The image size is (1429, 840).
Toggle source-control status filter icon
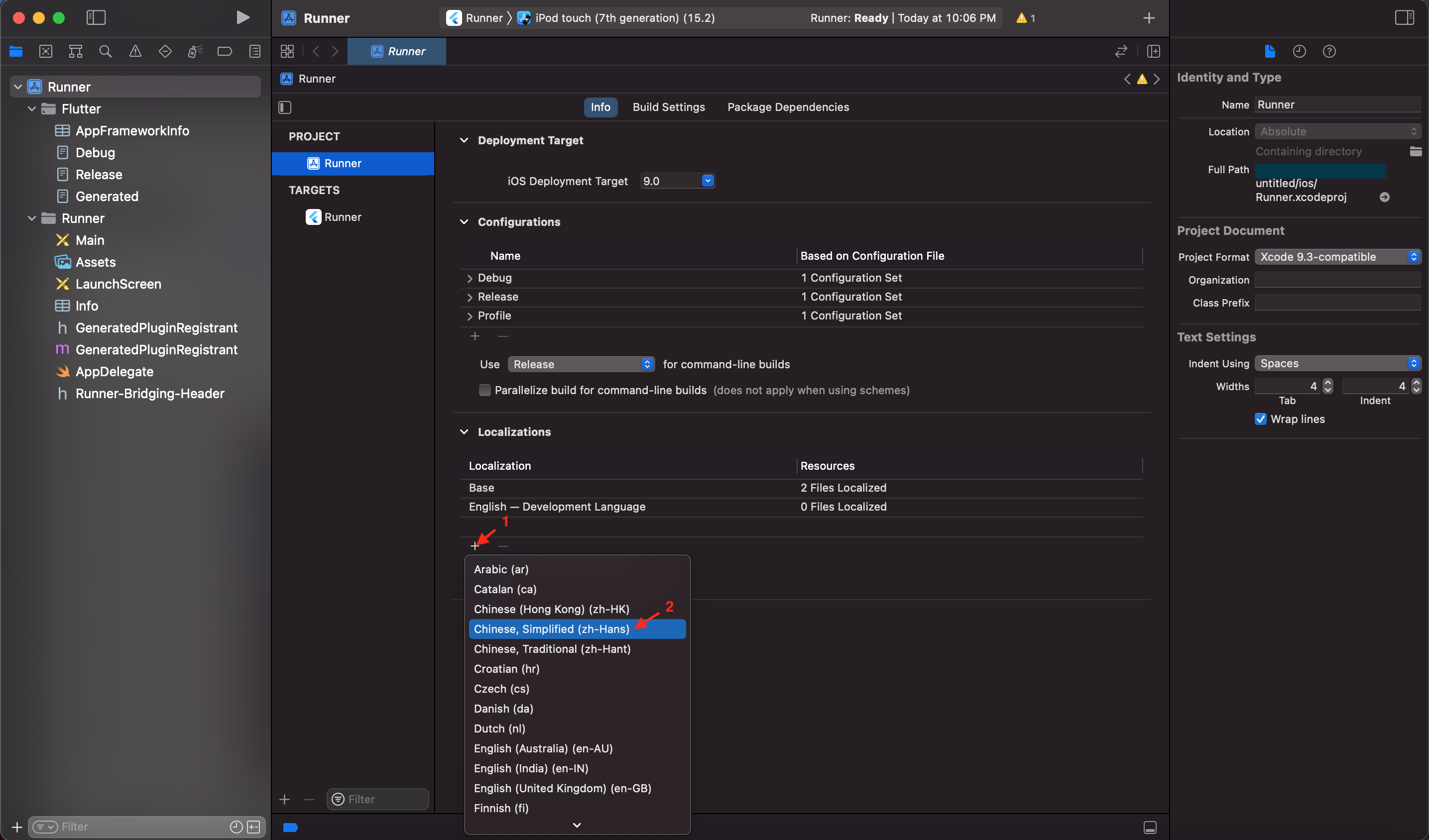253,827
